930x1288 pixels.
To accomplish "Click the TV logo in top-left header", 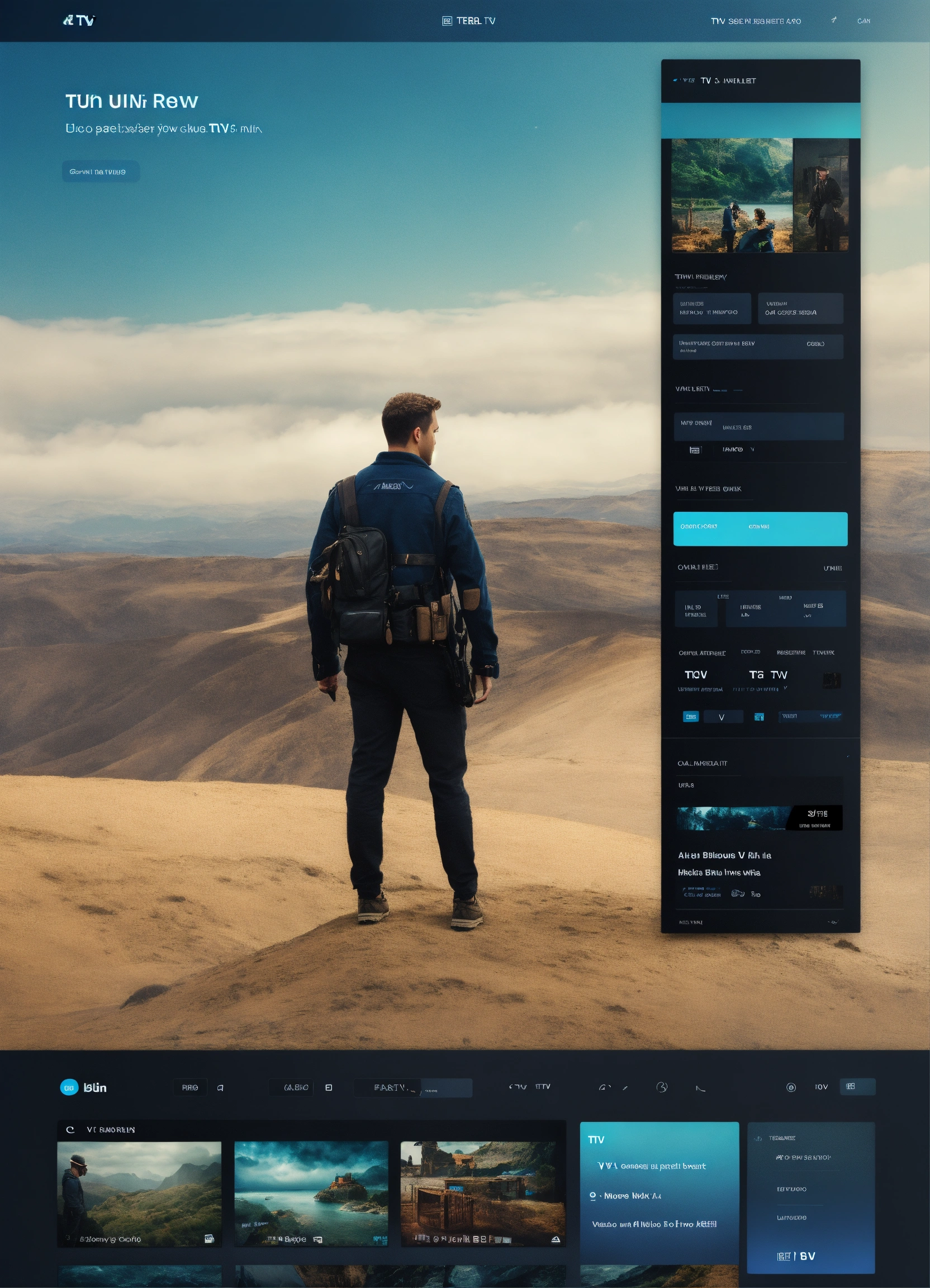I will pyautogui.click(x=79, y=21).
